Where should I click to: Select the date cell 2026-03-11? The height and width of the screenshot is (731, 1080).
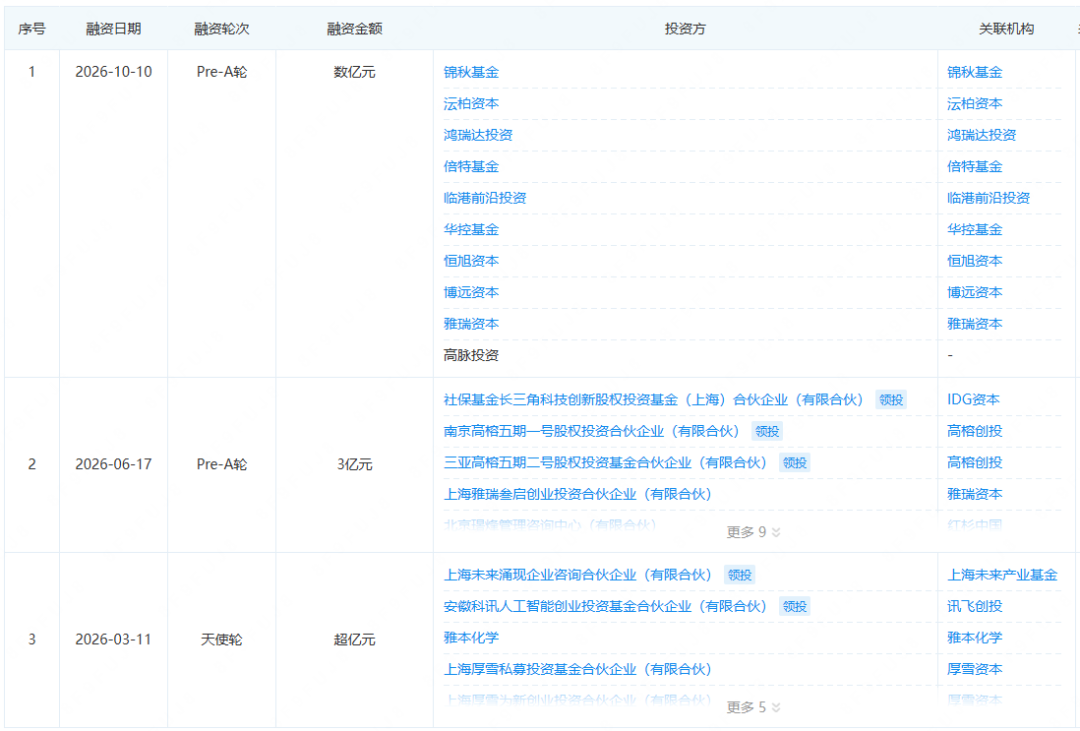pyautogui.click(x=114, y=639)
